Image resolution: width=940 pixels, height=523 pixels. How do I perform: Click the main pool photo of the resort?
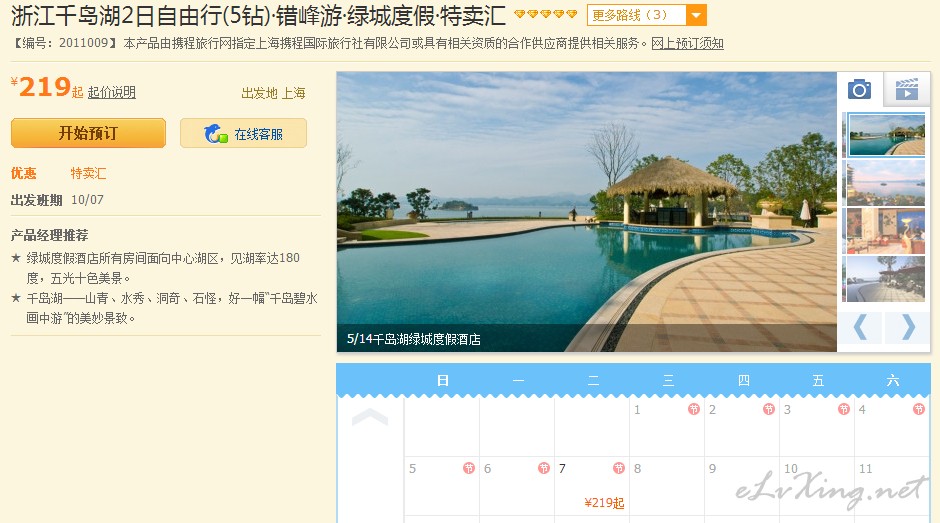(586, 212)
